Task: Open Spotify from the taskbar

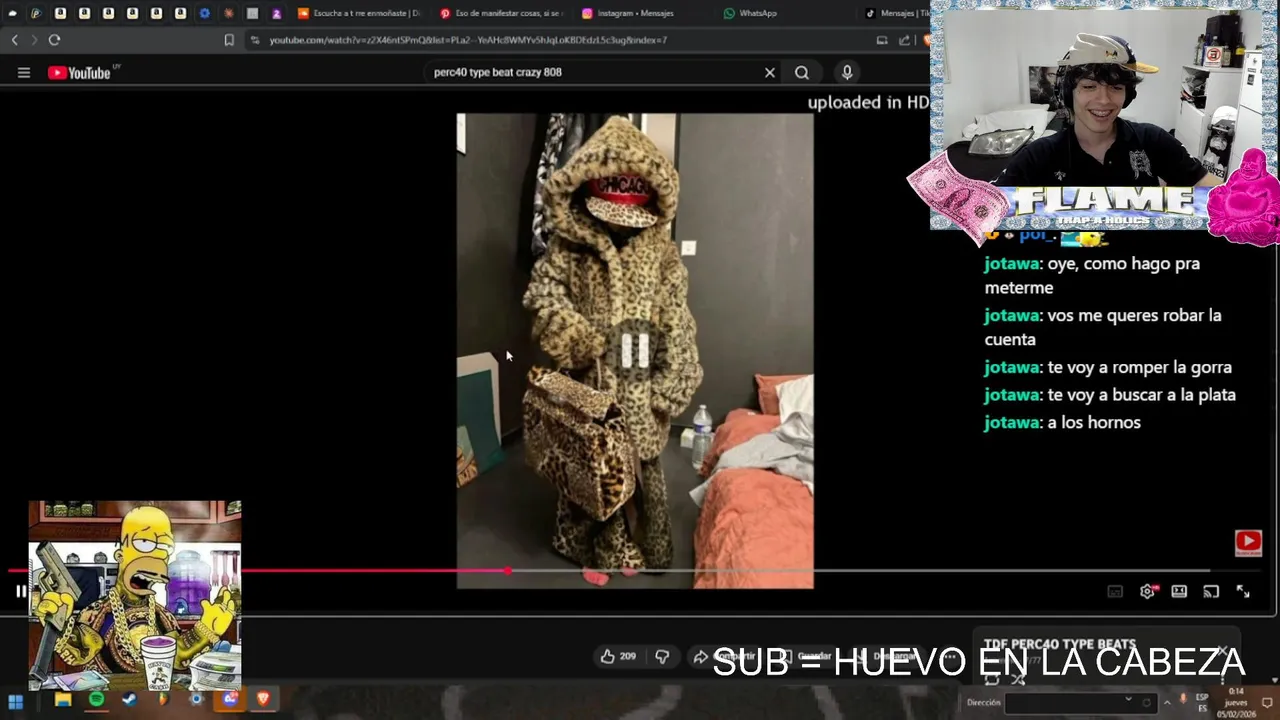Action: (x=96, y=700)
